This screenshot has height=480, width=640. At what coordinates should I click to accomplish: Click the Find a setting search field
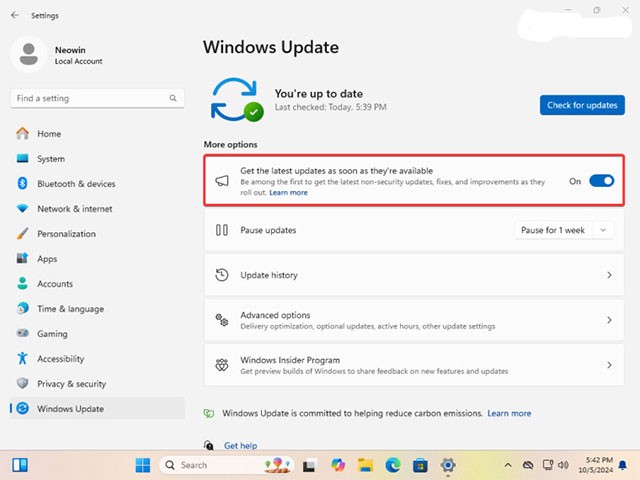[x=97, y=98]
